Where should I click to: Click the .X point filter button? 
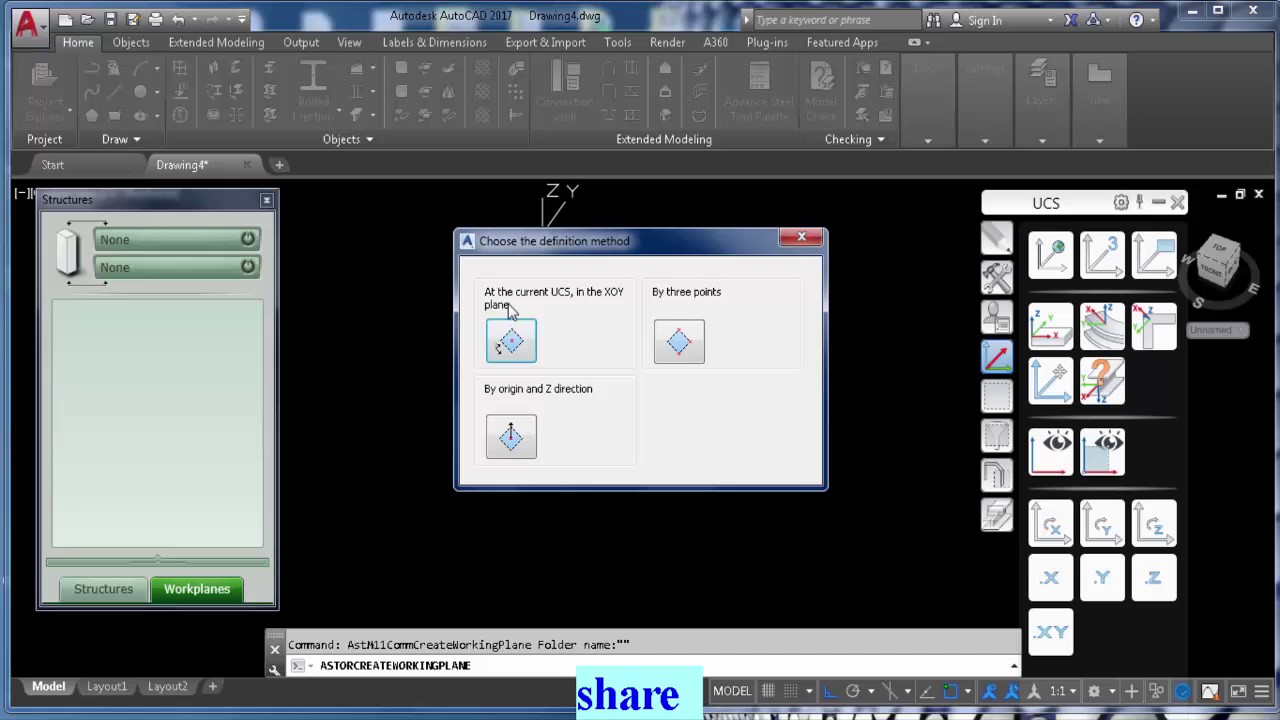1050,578
